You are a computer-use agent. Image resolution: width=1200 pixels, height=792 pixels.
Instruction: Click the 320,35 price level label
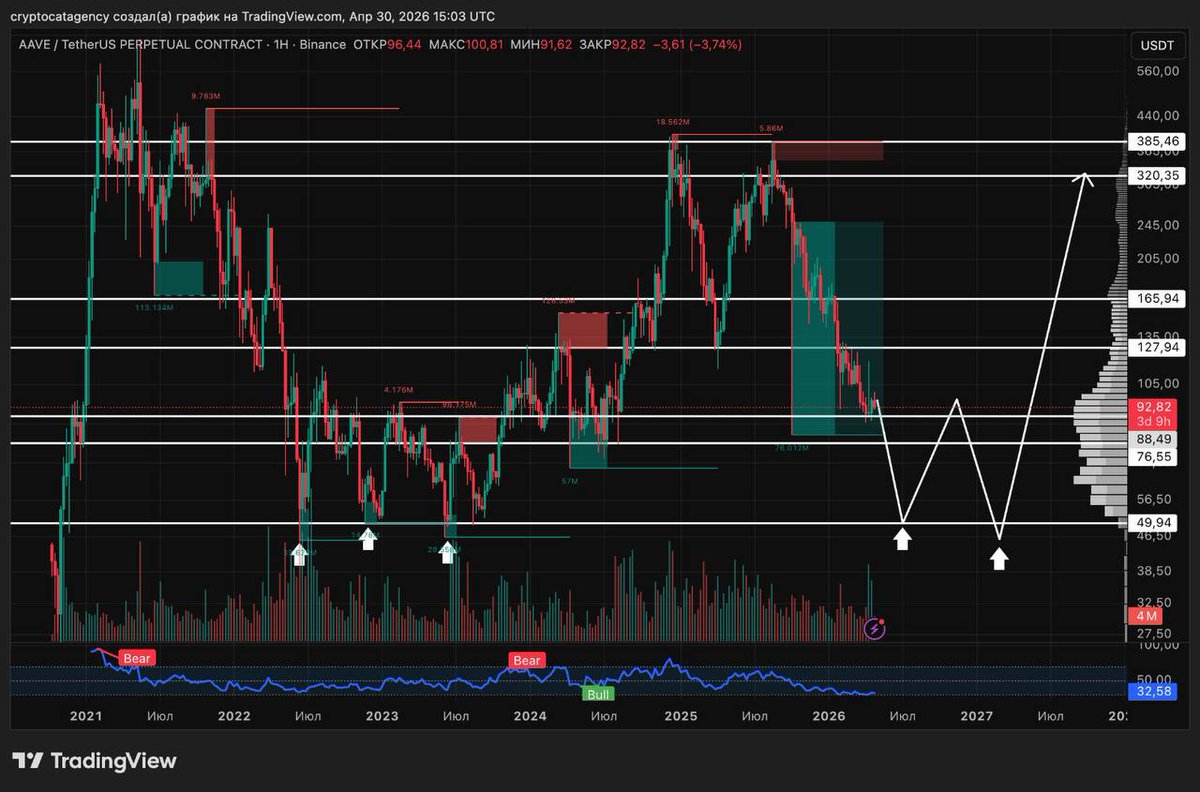(x=1158, y=175)
